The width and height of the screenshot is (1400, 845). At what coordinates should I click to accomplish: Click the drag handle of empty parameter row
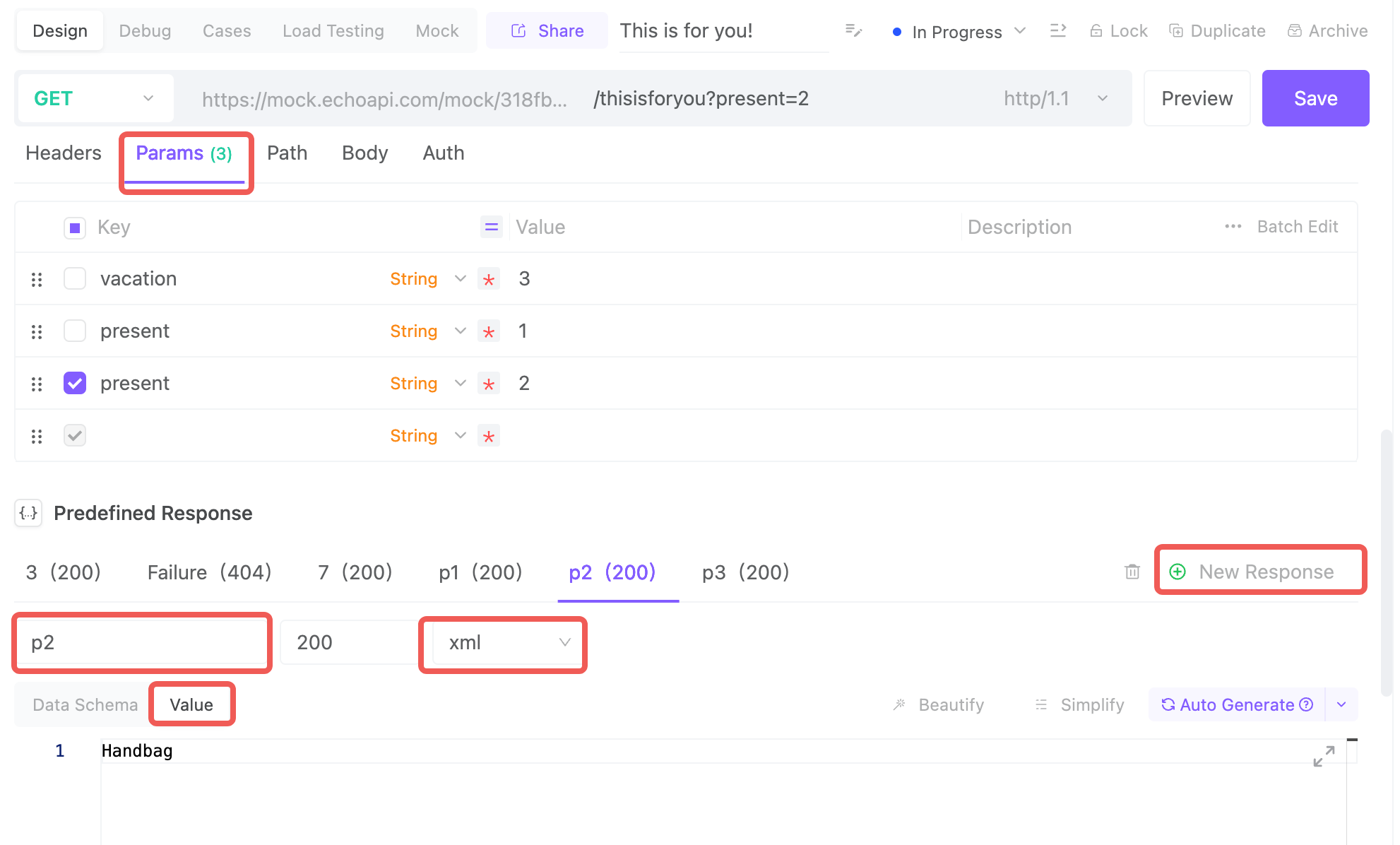point(37,437)
